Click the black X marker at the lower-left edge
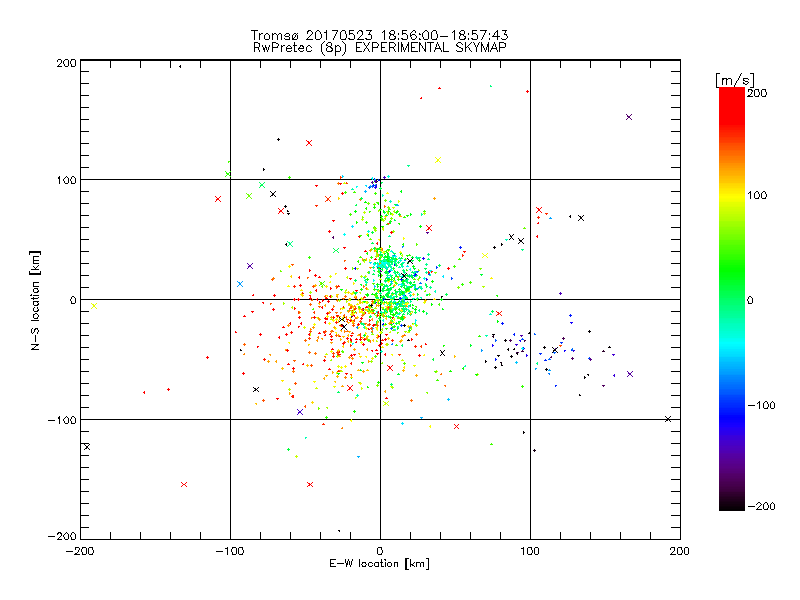The height and width of the screenshot is (600, 800). click(87, 447)
